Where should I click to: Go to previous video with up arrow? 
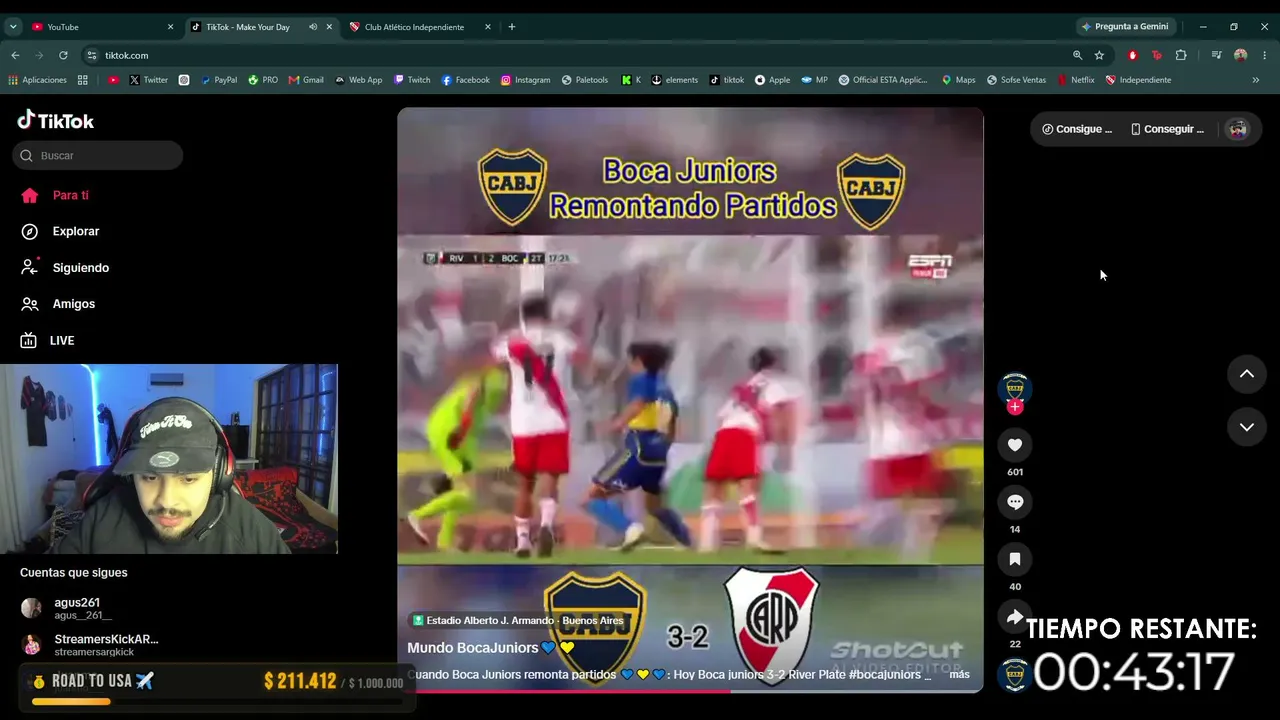1247,374
